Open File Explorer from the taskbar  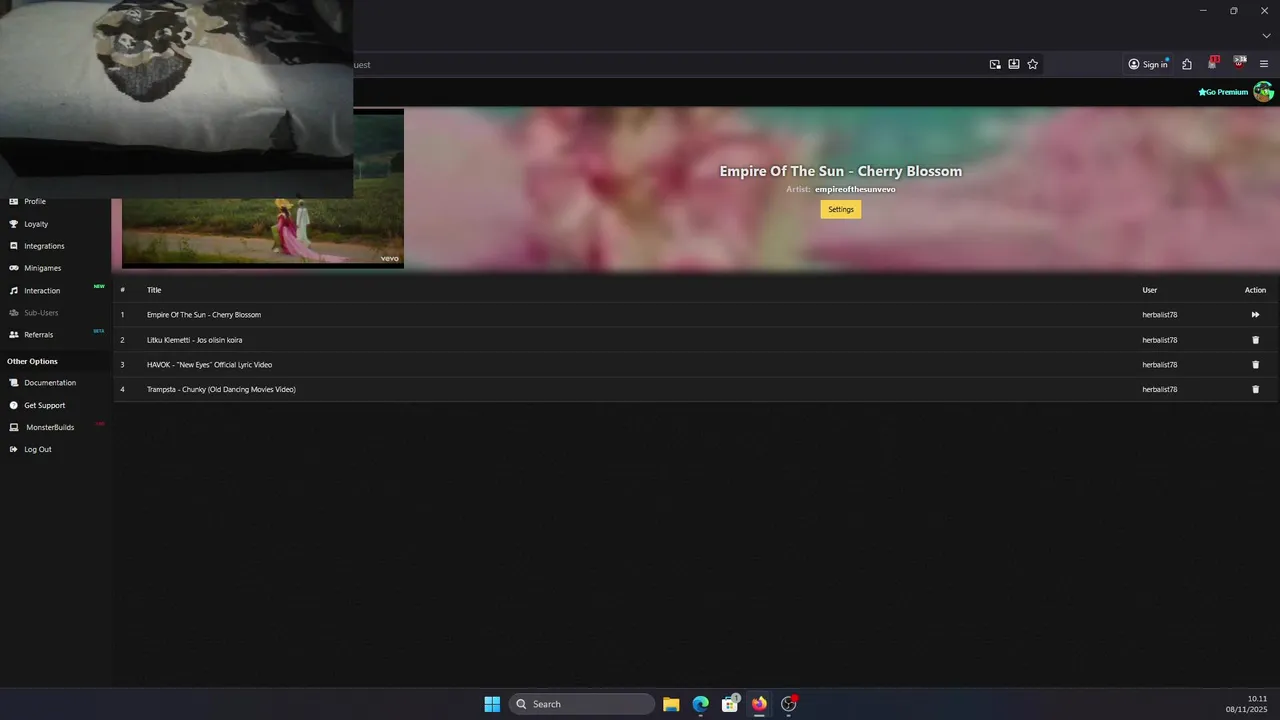pyautogui.click(x=671, y=704)
